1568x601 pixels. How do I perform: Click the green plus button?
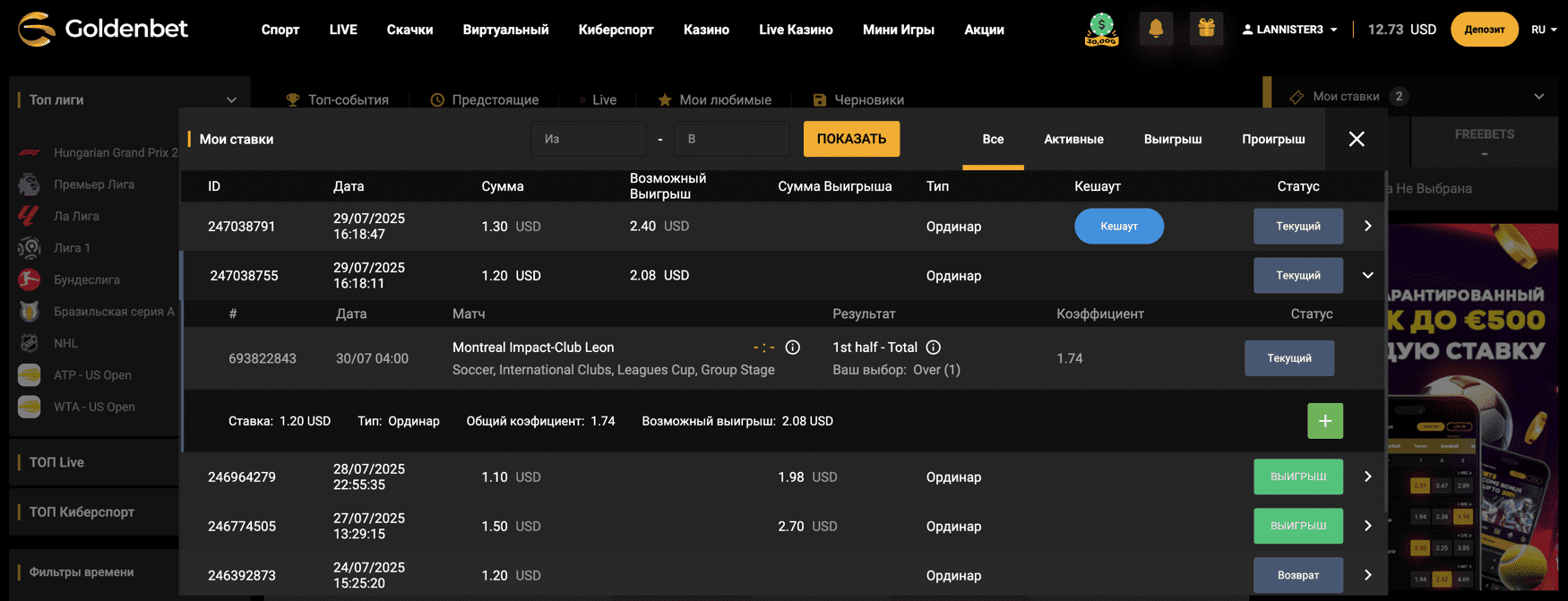click(x=1325, y=421)
